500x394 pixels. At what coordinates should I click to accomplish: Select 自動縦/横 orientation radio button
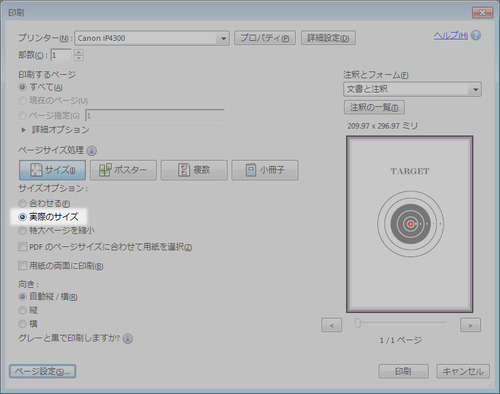tap(22, 297)
